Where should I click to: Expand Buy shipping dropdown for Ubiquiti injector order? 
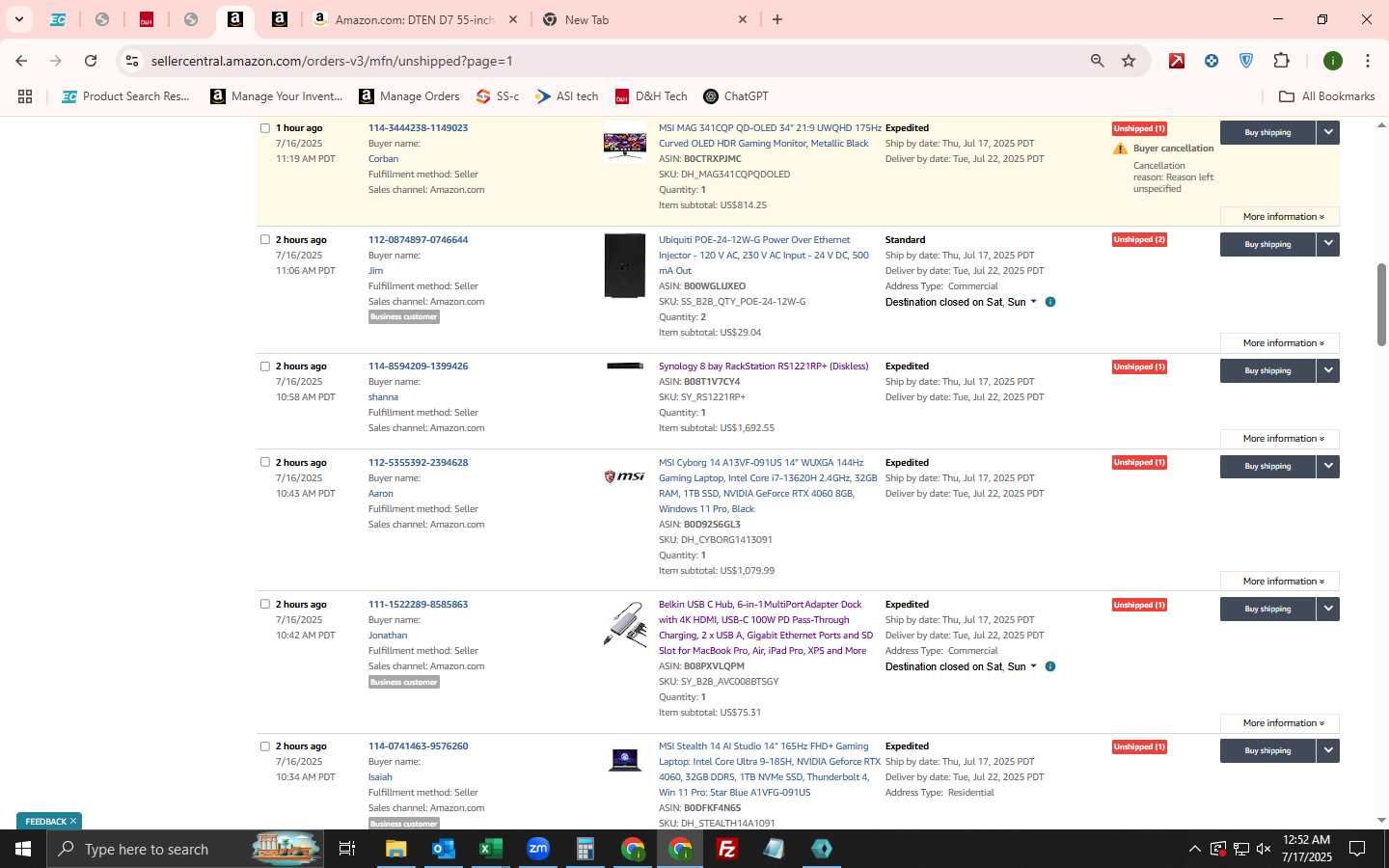(1328, 244)
